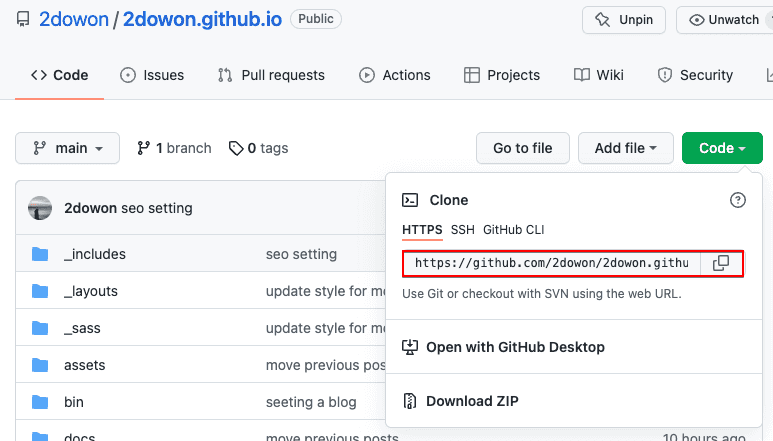Viewport: 773px width, 441px height.
Task: Click the bin folder icon
Action: point(40,402)
